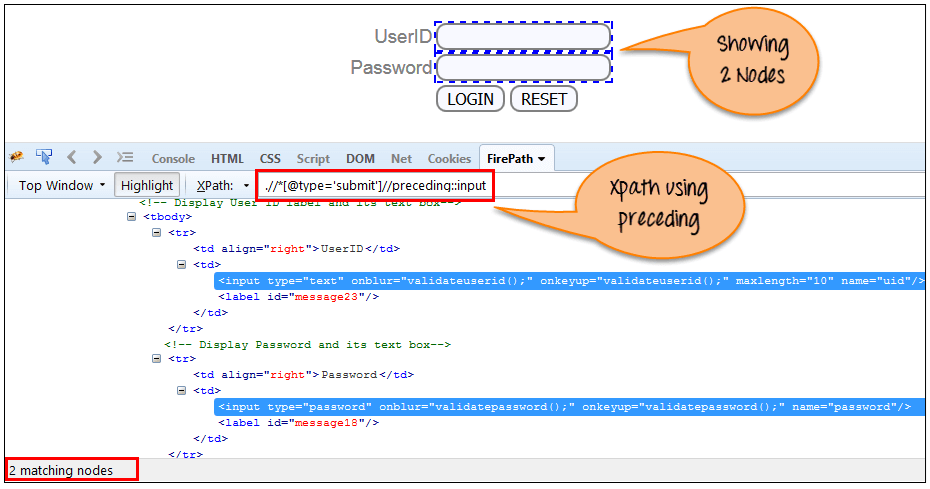Image resolution: width=930 pixels, height=489 pixels.
Task: Collapse the tbody node
Action: (x=132, y=216)
